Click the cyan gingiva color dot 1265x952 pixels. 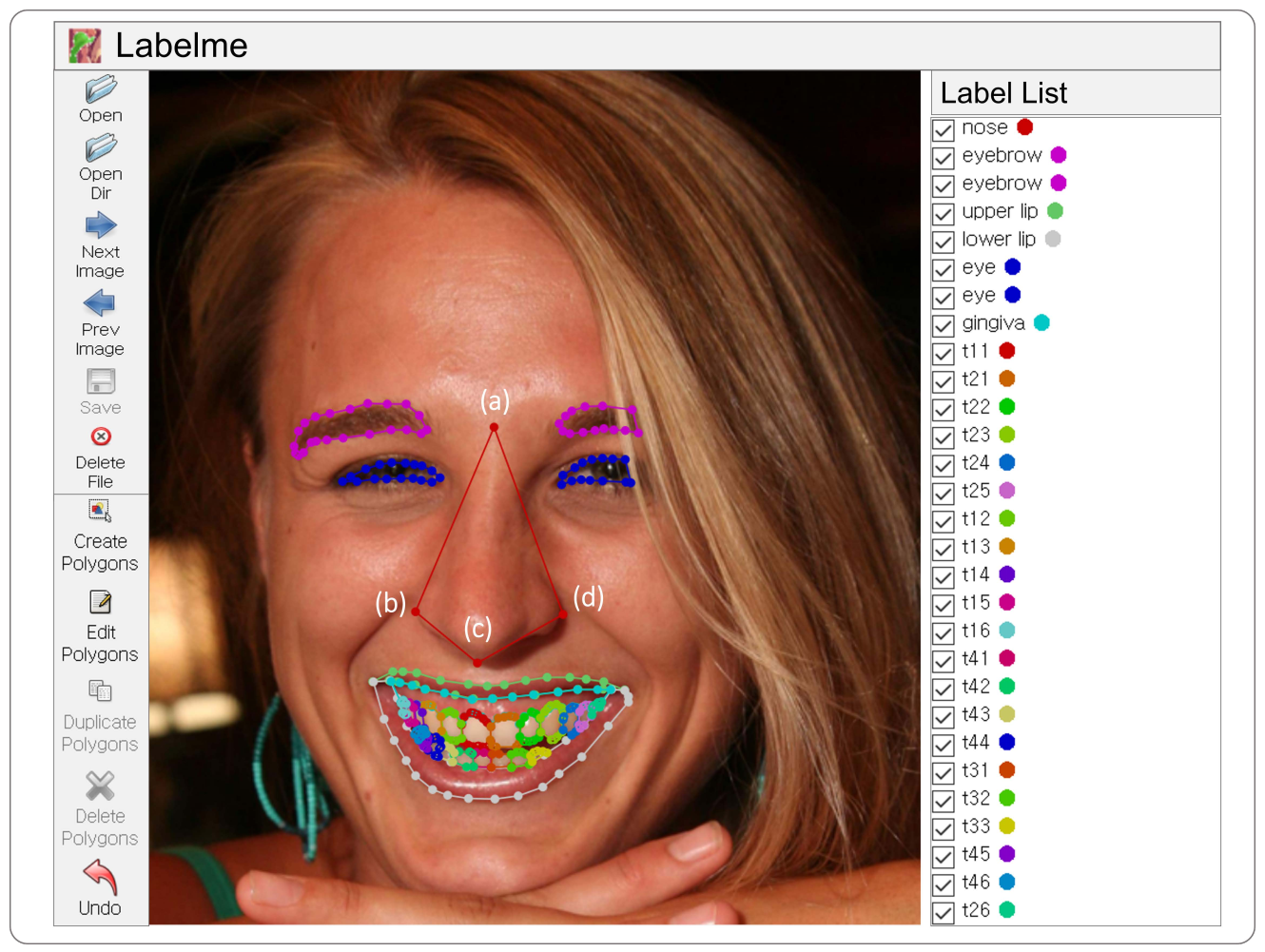(x=1041, y=323)
